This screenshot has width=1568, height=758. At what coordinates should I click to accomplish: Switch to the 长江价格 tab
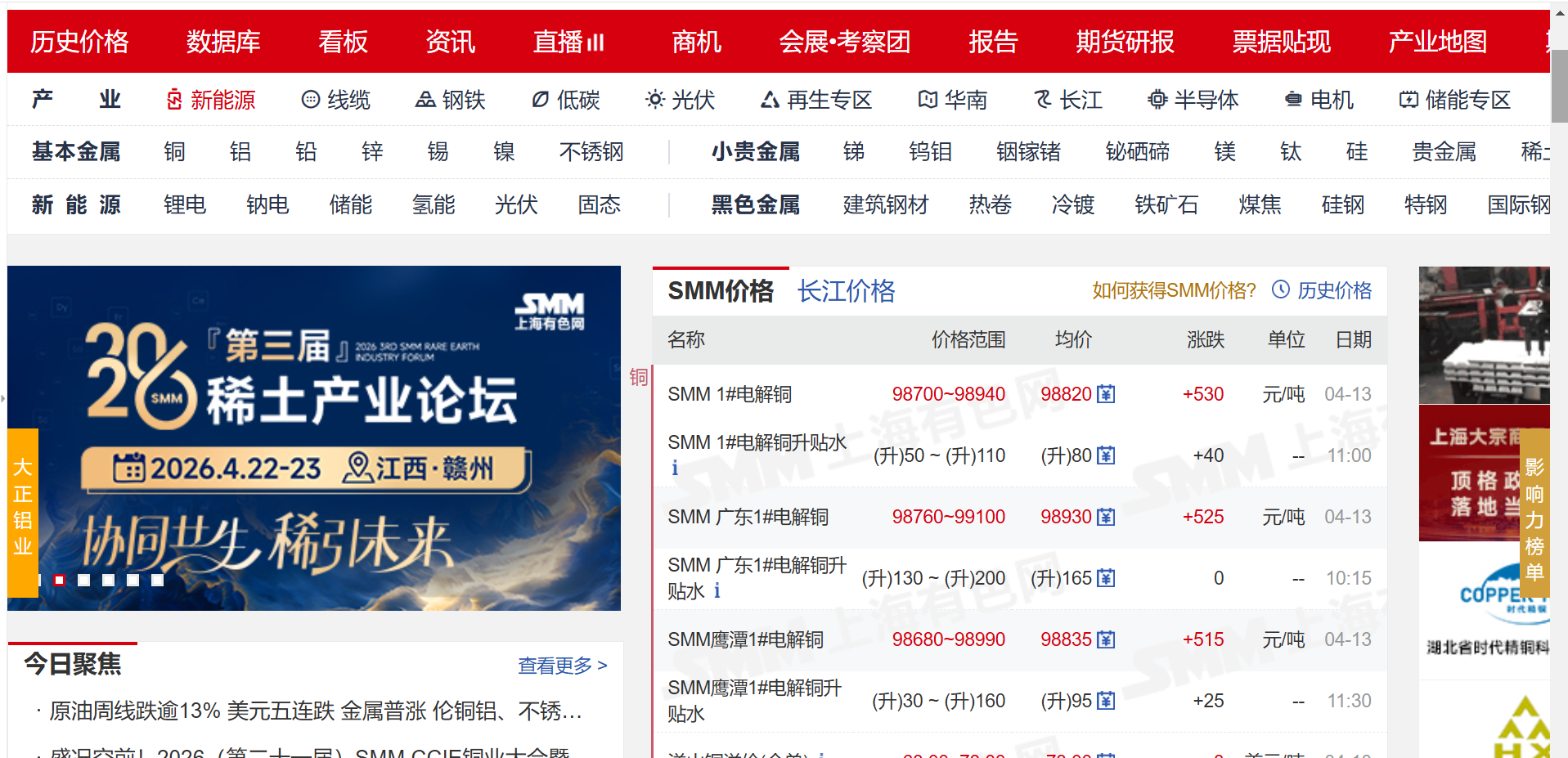846,291
